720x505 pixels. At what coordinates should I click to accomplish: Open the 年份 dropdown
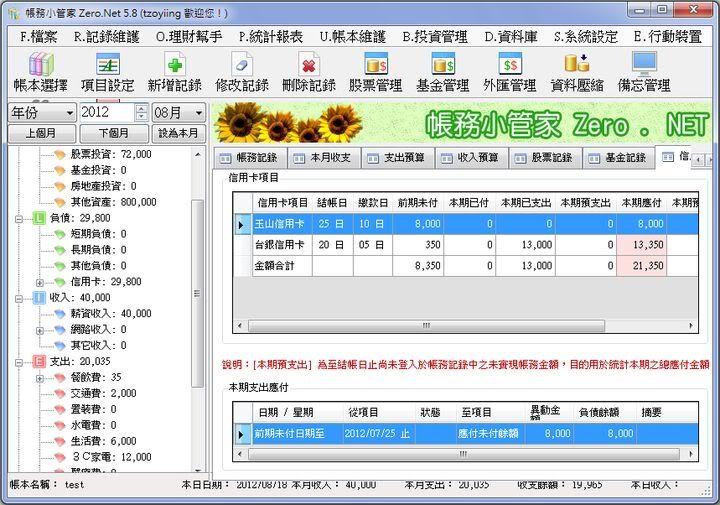[42, 112]
